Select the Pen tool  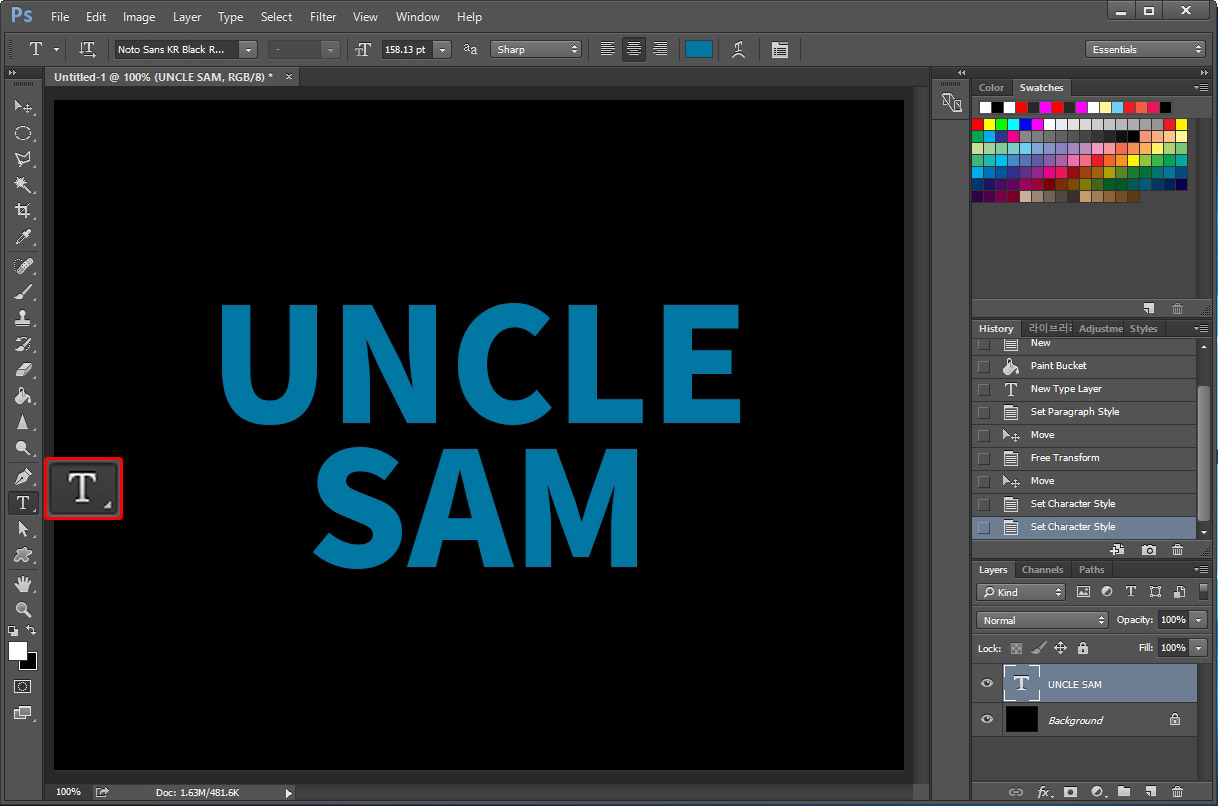[22, 477]
